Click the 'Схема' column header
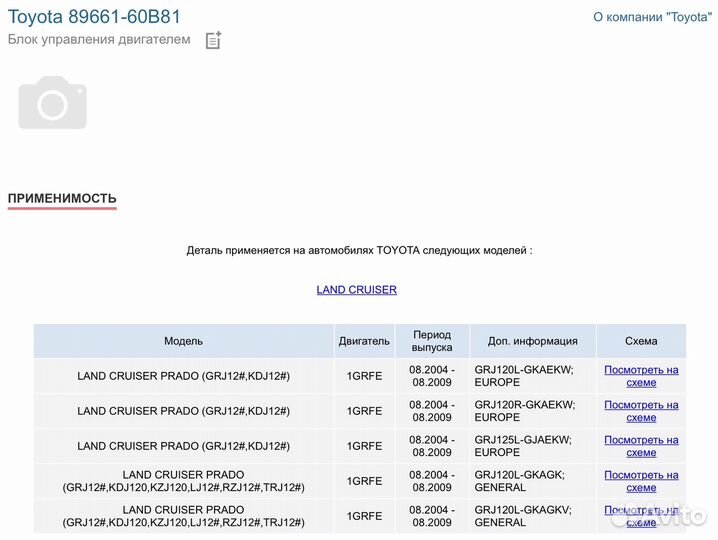The width and height of the screenshot is (718, 540). pos(641,341)
